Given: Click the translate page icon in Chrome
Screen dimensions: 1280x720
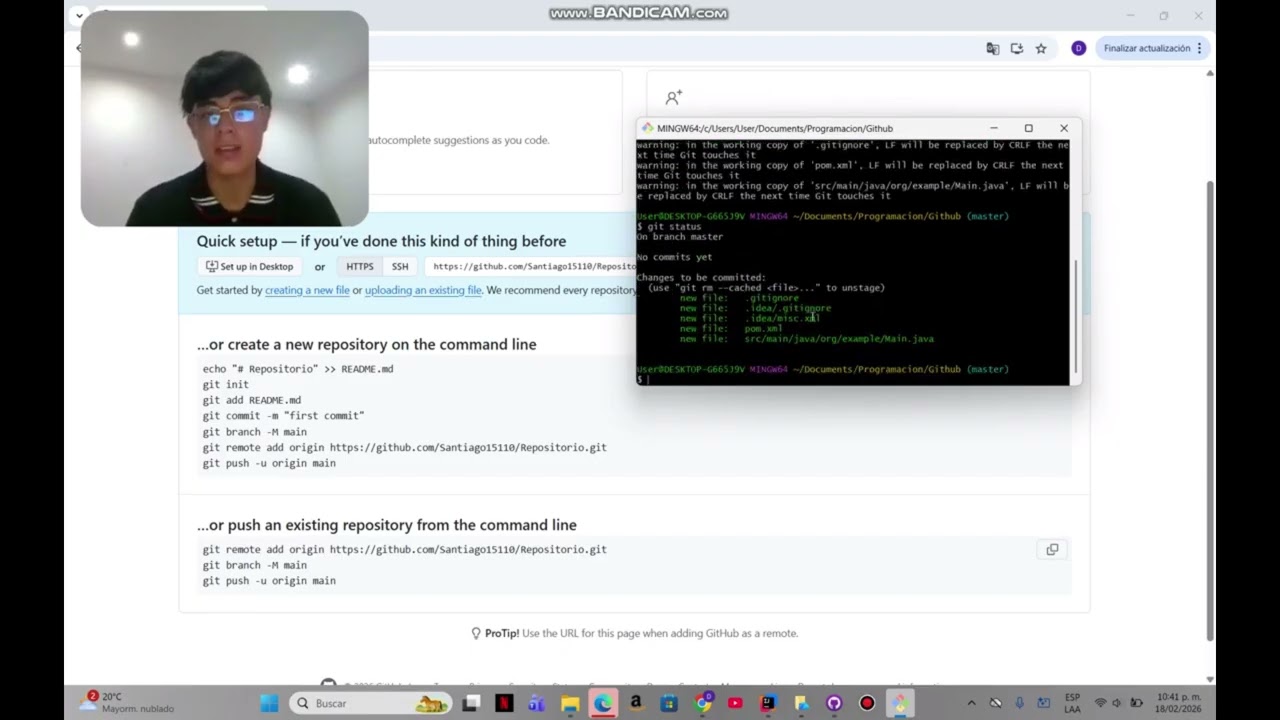Looking at the screenshot, I should click(992, 48).
